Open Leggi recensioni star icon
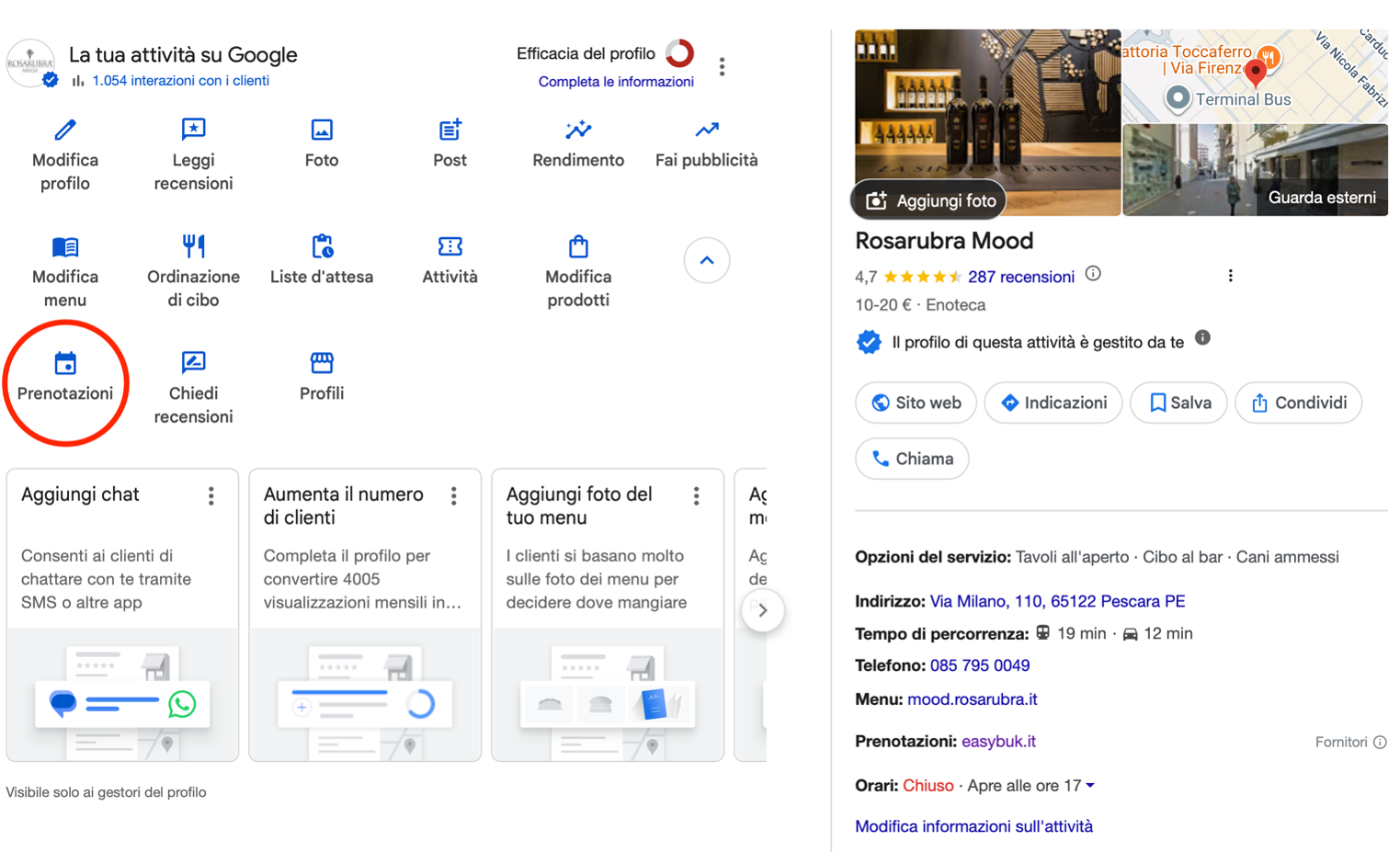 tap(193, 130)
